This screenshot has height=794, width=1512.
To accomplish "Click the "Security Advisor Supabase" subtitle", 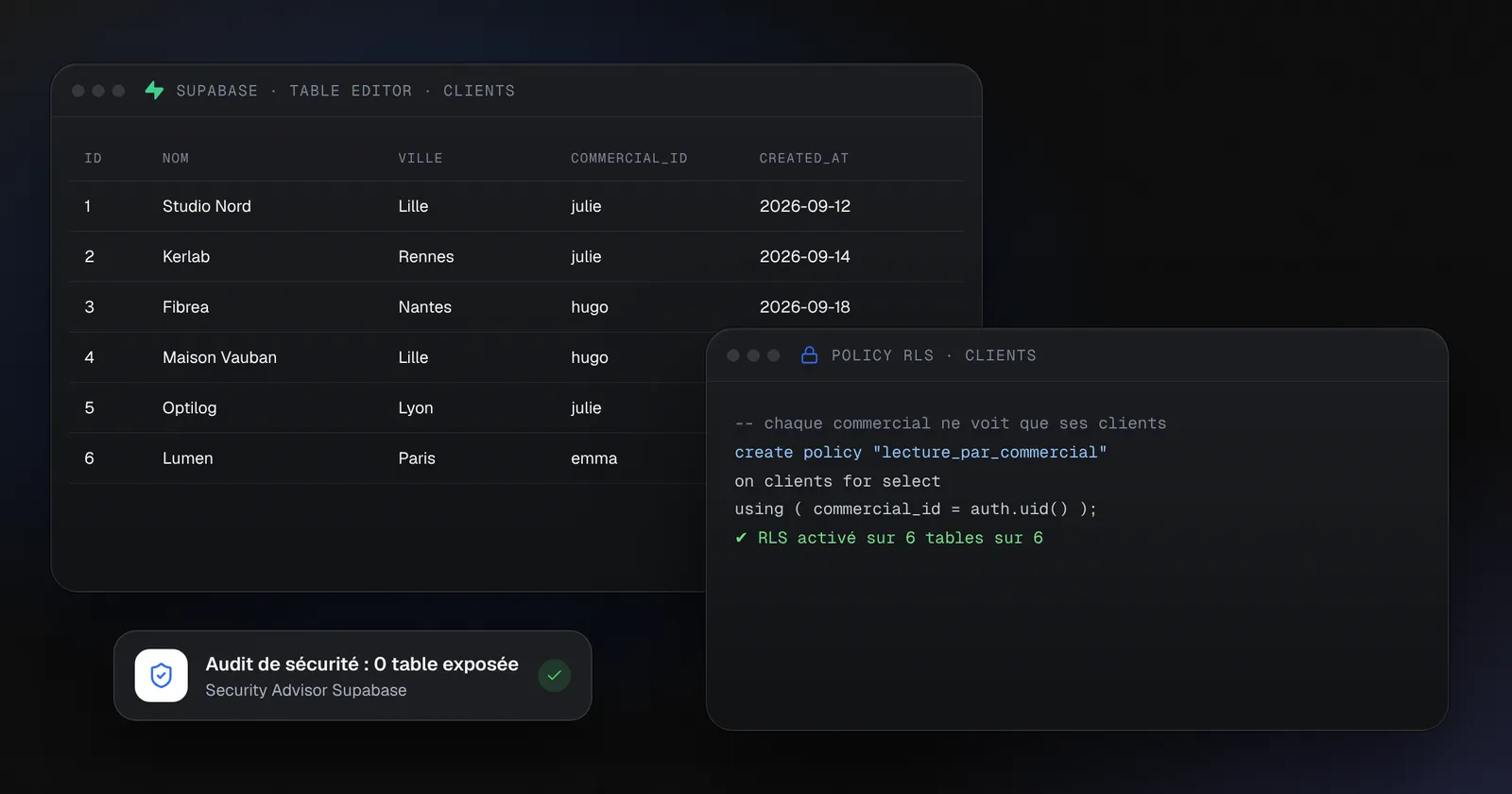I will (306, 691).
